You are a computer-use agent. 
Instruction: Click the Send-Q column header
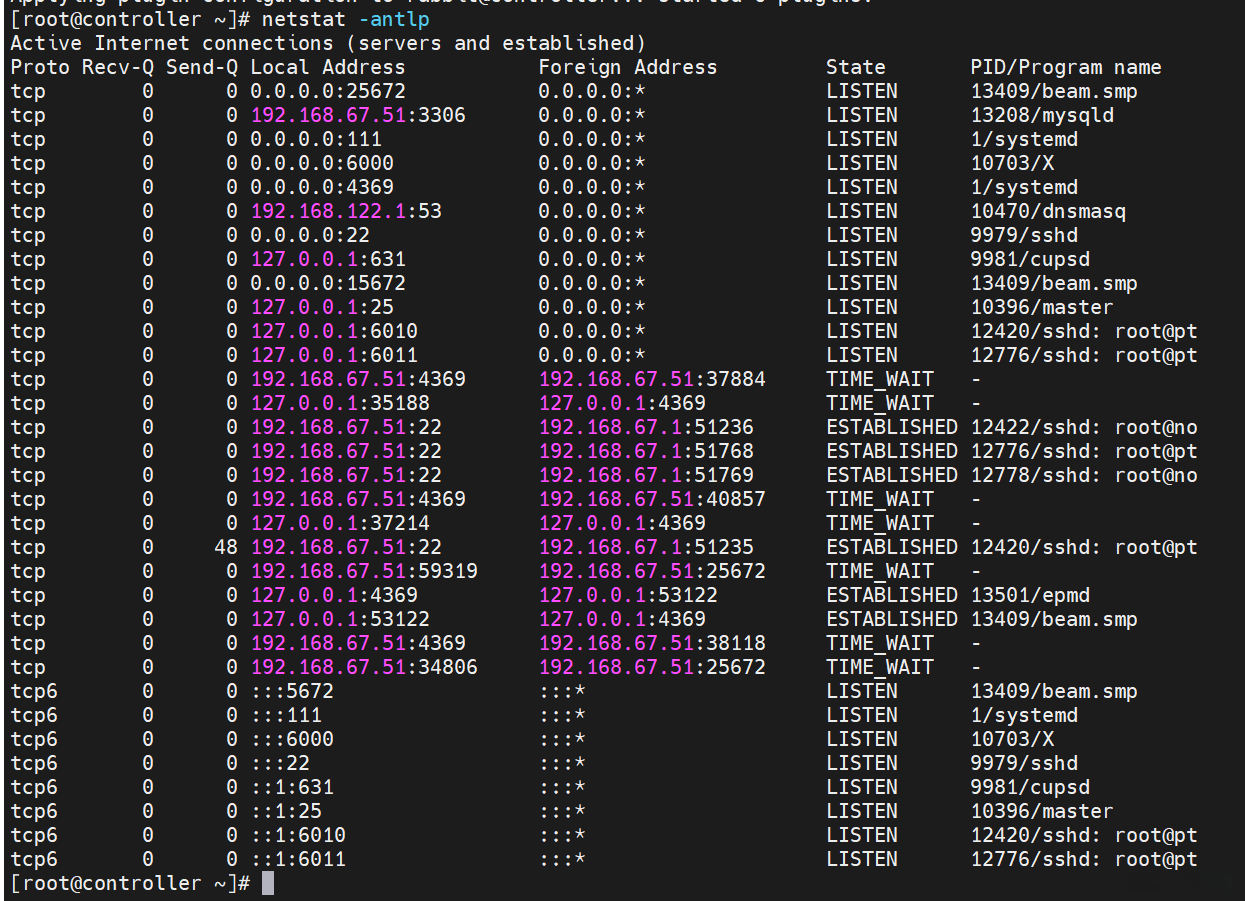click(x=202, y=68)
